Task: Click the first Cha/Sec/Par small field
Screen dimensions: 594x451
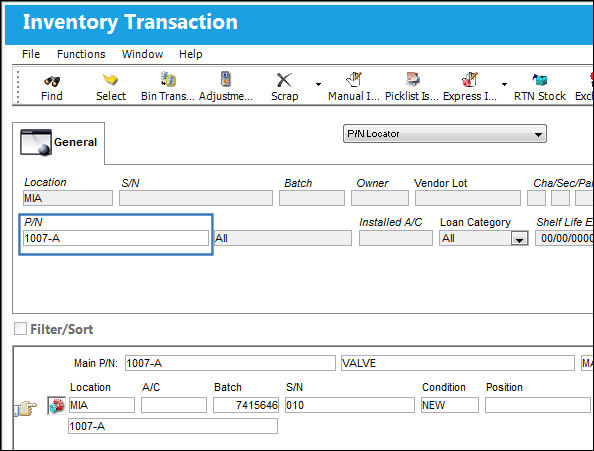Action: click(x=536, y=198)
